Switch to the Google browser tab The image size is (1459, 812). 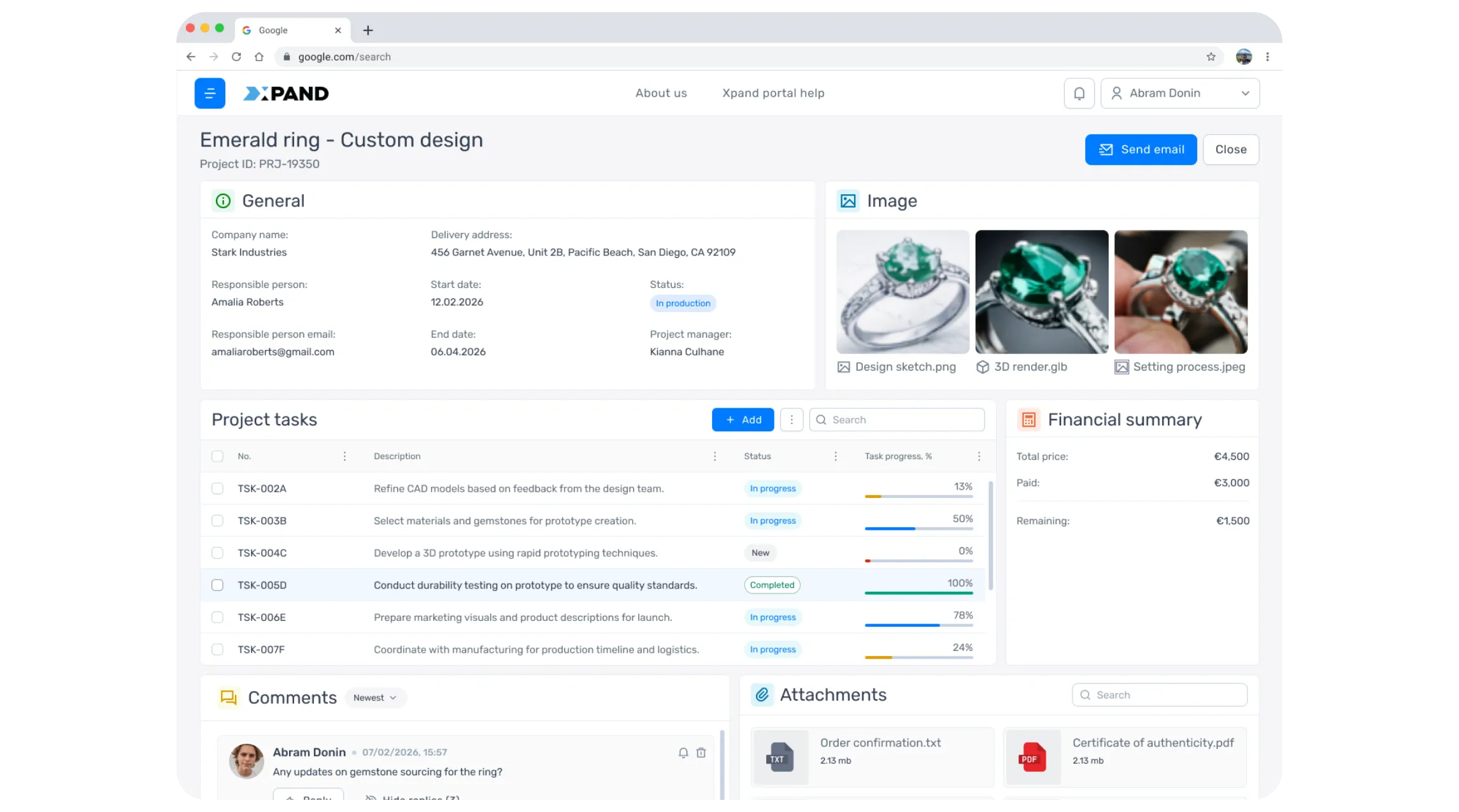[294, 30]
